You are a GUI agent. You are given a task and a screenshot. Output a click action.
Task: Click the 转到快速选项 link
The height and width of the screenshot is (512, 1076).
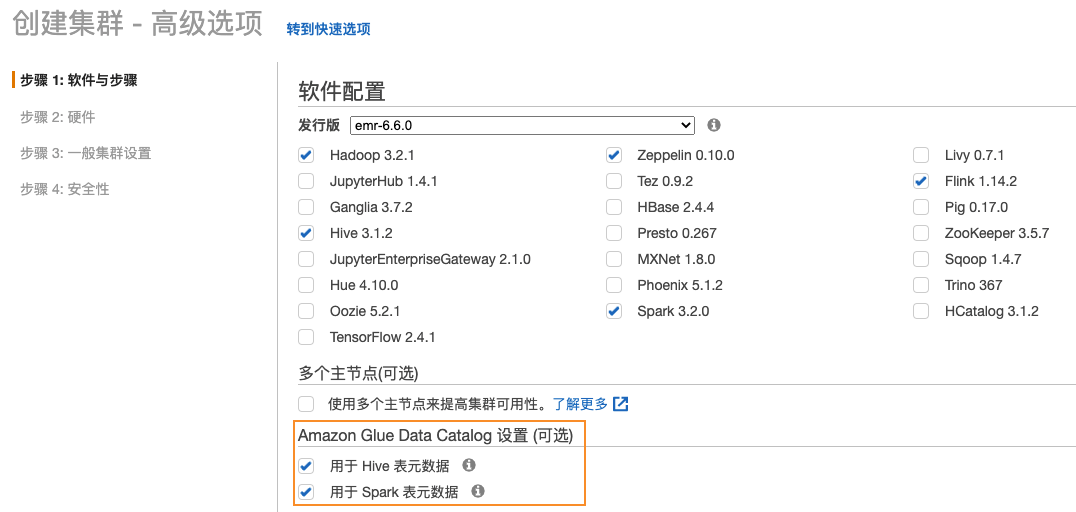[x=329, y=30]
